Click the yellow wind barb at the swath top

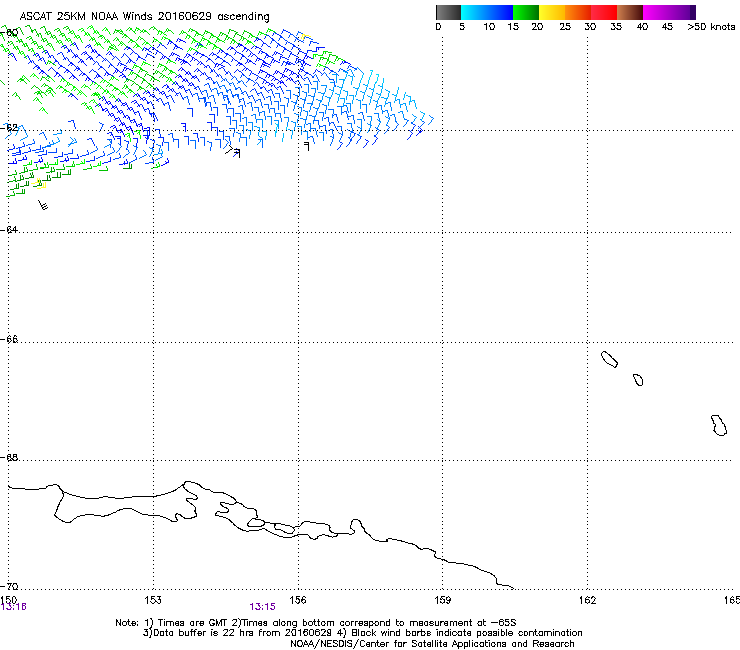pos(305,36)
